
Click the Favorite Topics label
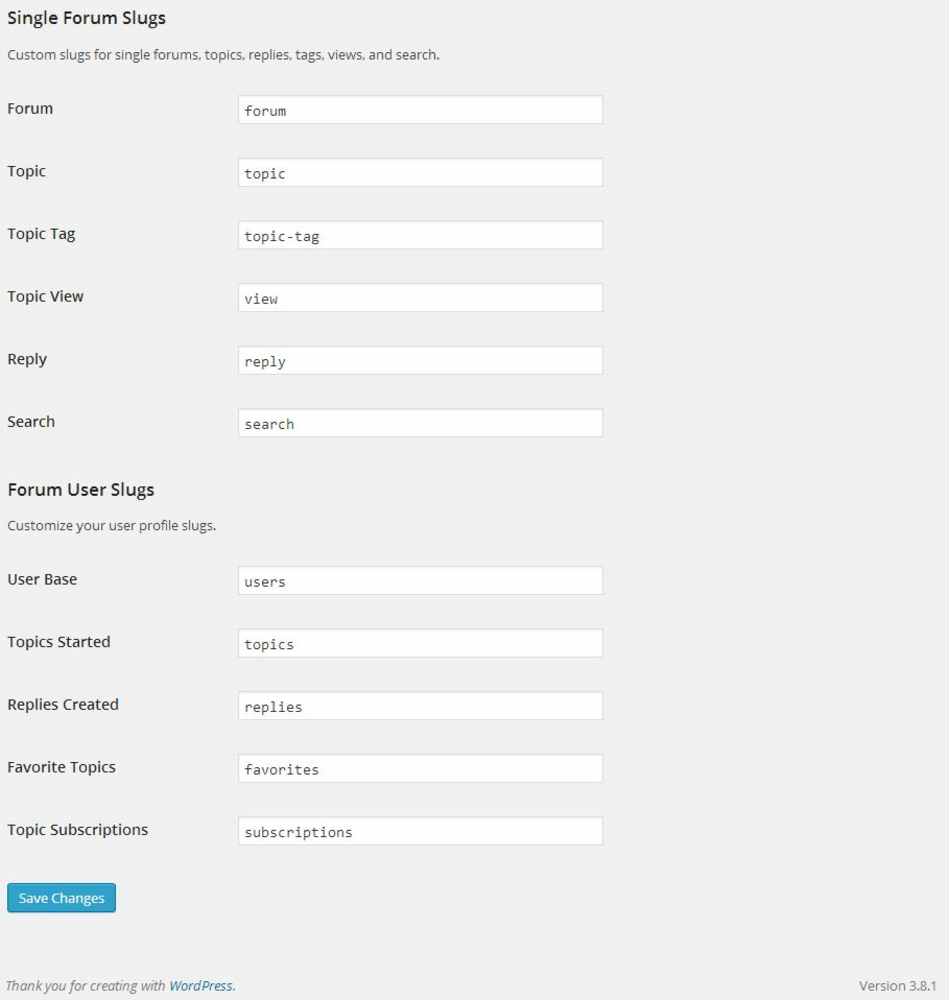click(x=61, y=767)
